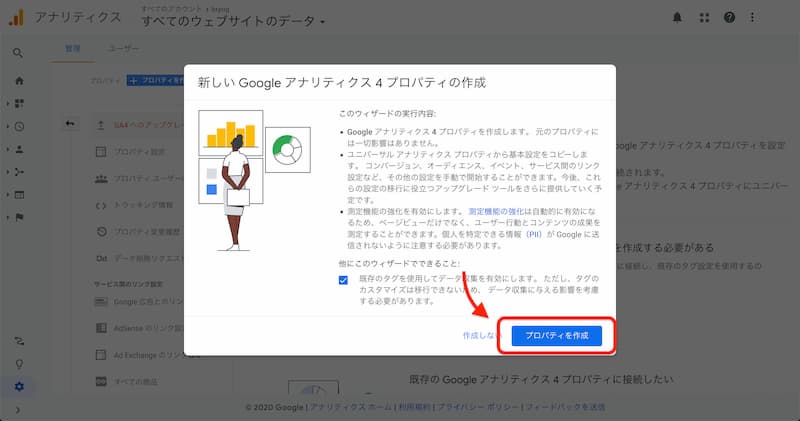
Task: Click background + プロパティを作成 button
Action: coord(156,81)
